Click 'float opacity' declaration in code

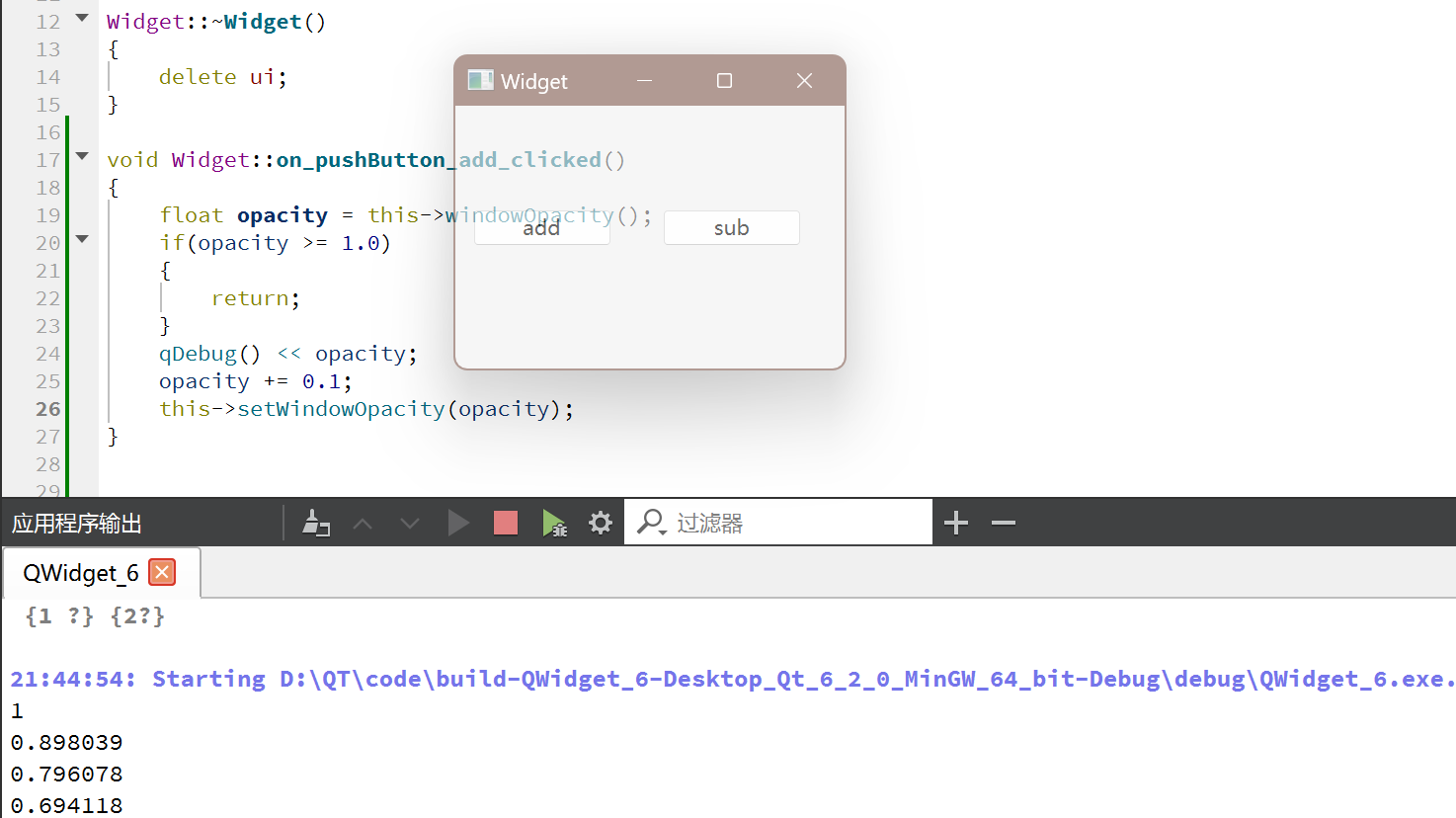(244, 215)
